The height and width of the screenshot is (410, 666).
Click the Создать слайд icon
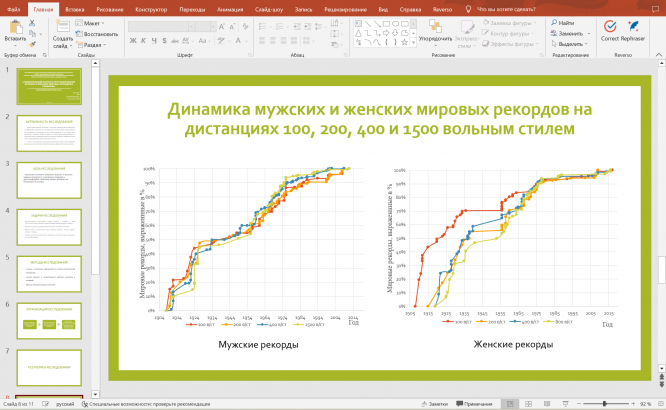[x=62, y=27]
